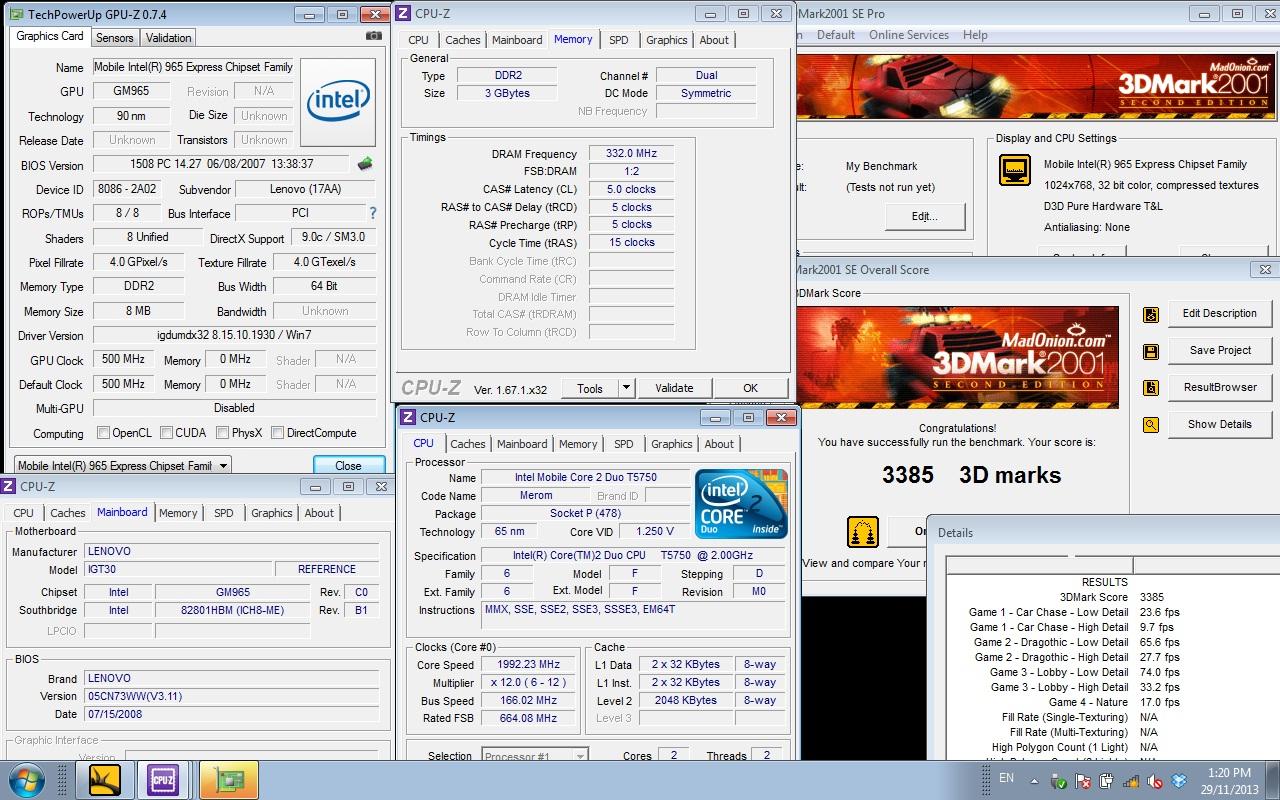Expand the arrow next to the Tools button
The image size is (1280, 800).
(x=626, y=388)
